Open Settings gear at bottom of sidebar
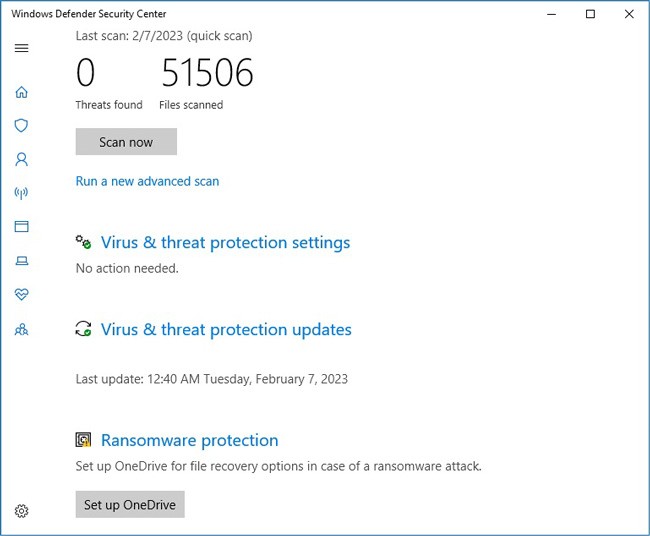Image resolution: width=650 pixels, height=536 pixels. [22, 511]
